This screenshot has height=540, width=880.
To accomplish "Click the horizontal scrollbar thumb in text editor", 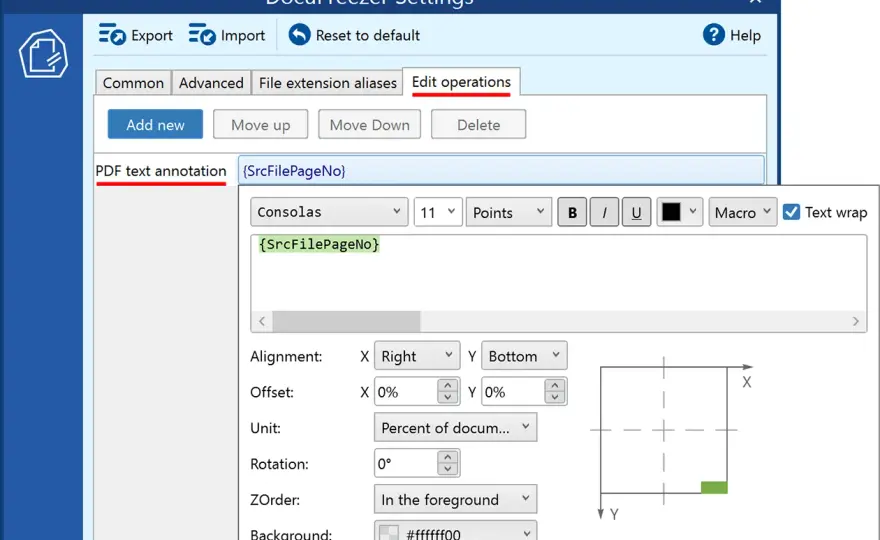I will (x=346, y=321).
